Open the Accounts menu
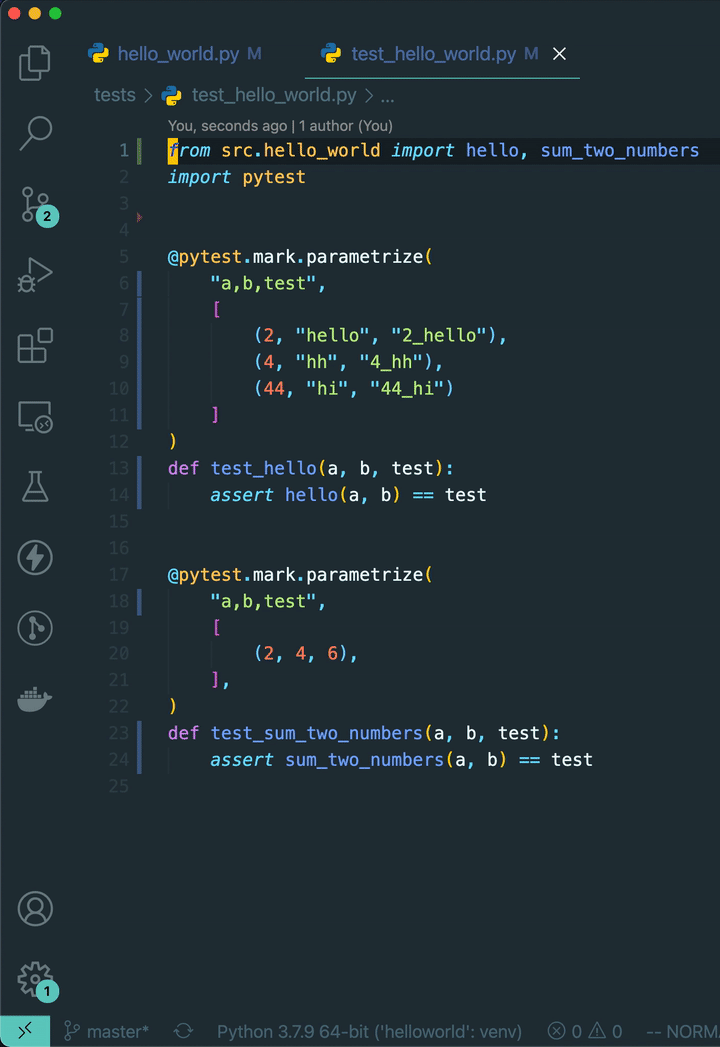 tap(35, 909)
